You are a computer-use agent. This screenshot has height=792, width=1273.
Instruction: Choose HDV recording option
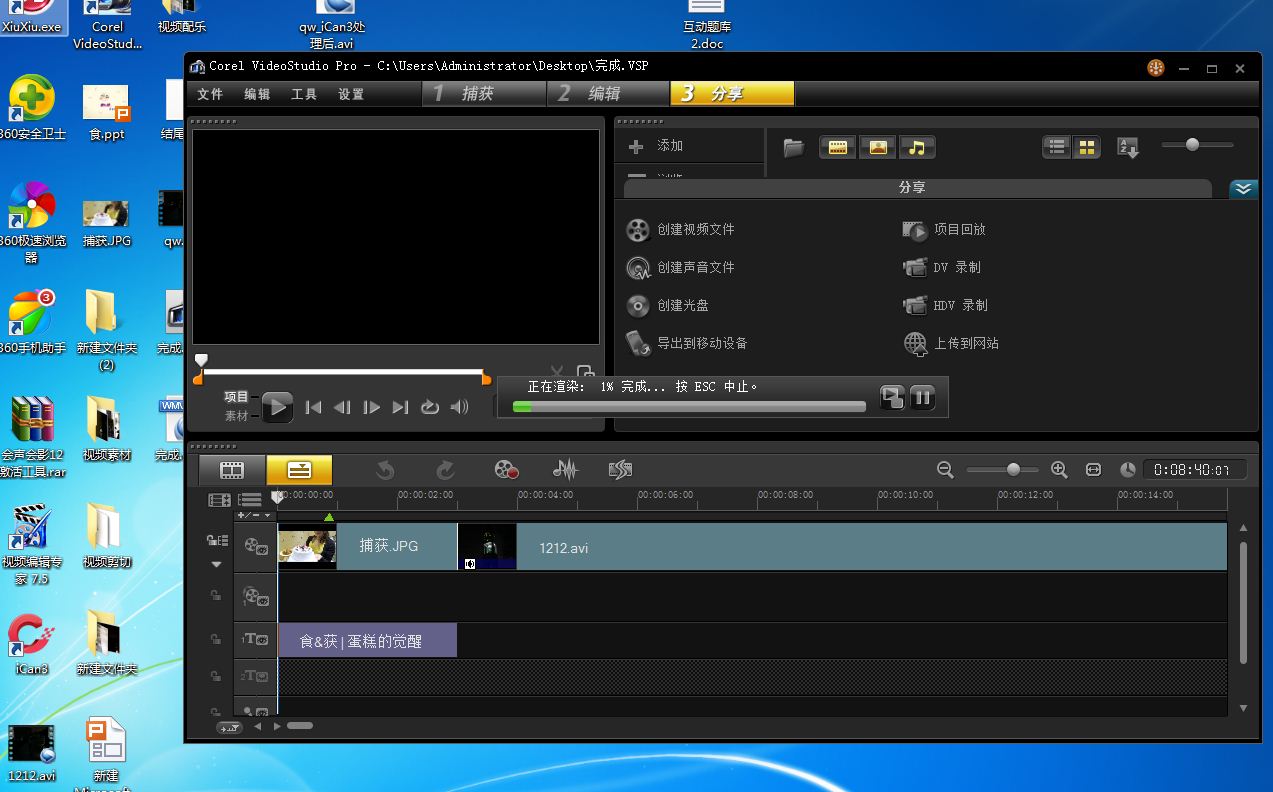945,305
